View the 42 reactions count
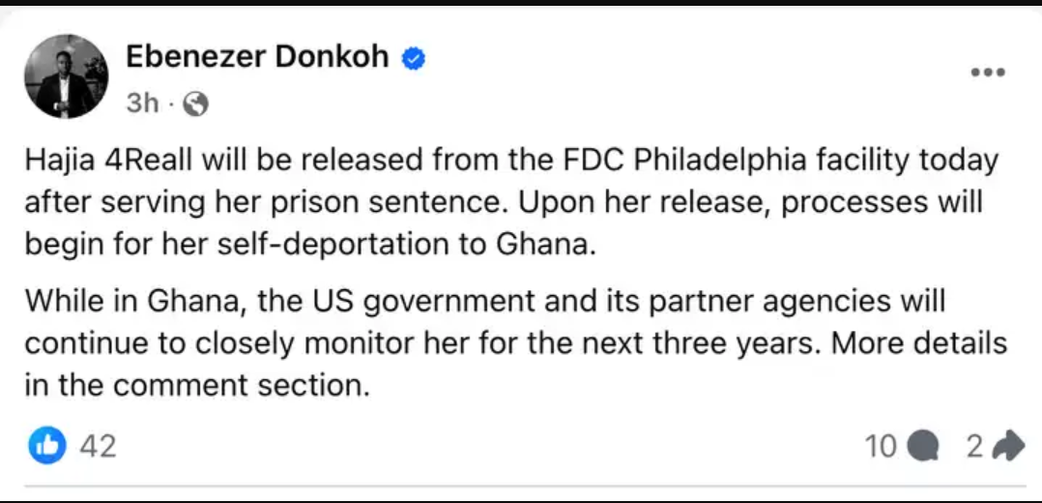 click(x=98, y=446)
